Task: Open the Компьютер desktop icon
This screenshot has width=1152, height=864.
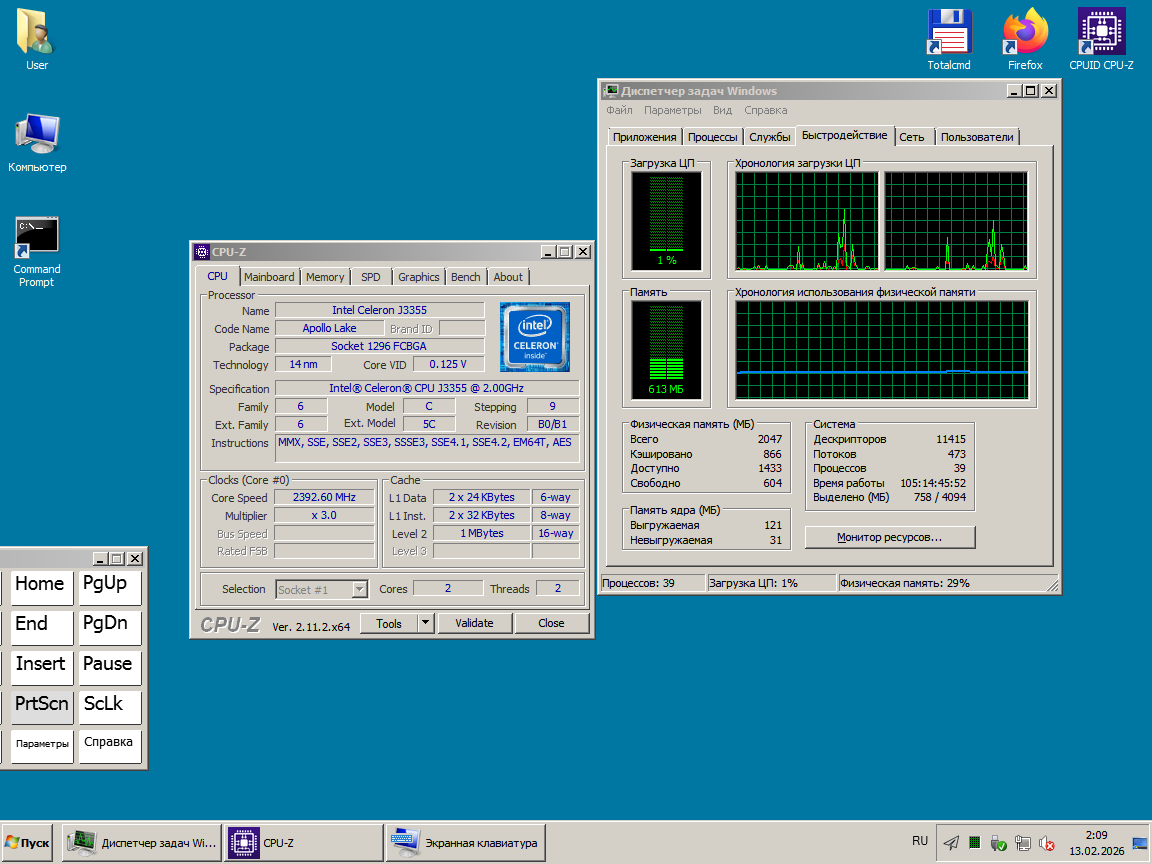Action: click(37, 135)
